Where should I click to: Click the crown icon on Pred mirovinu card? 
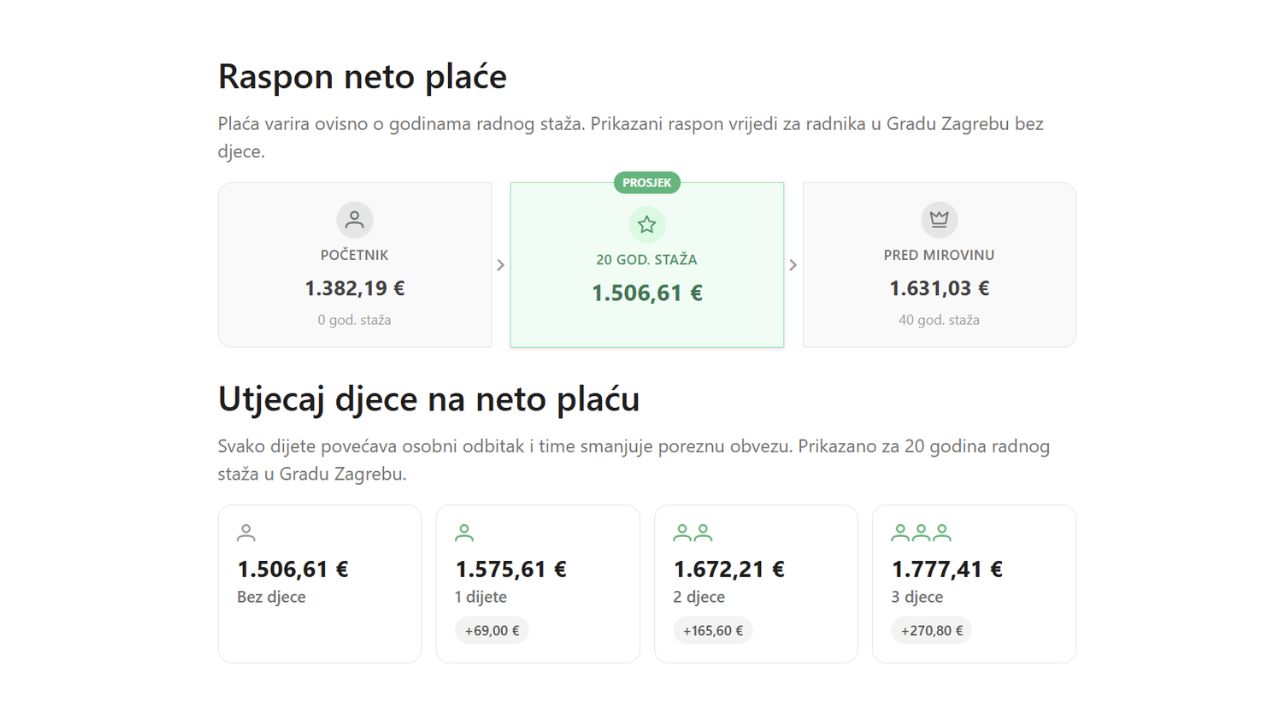938,219
